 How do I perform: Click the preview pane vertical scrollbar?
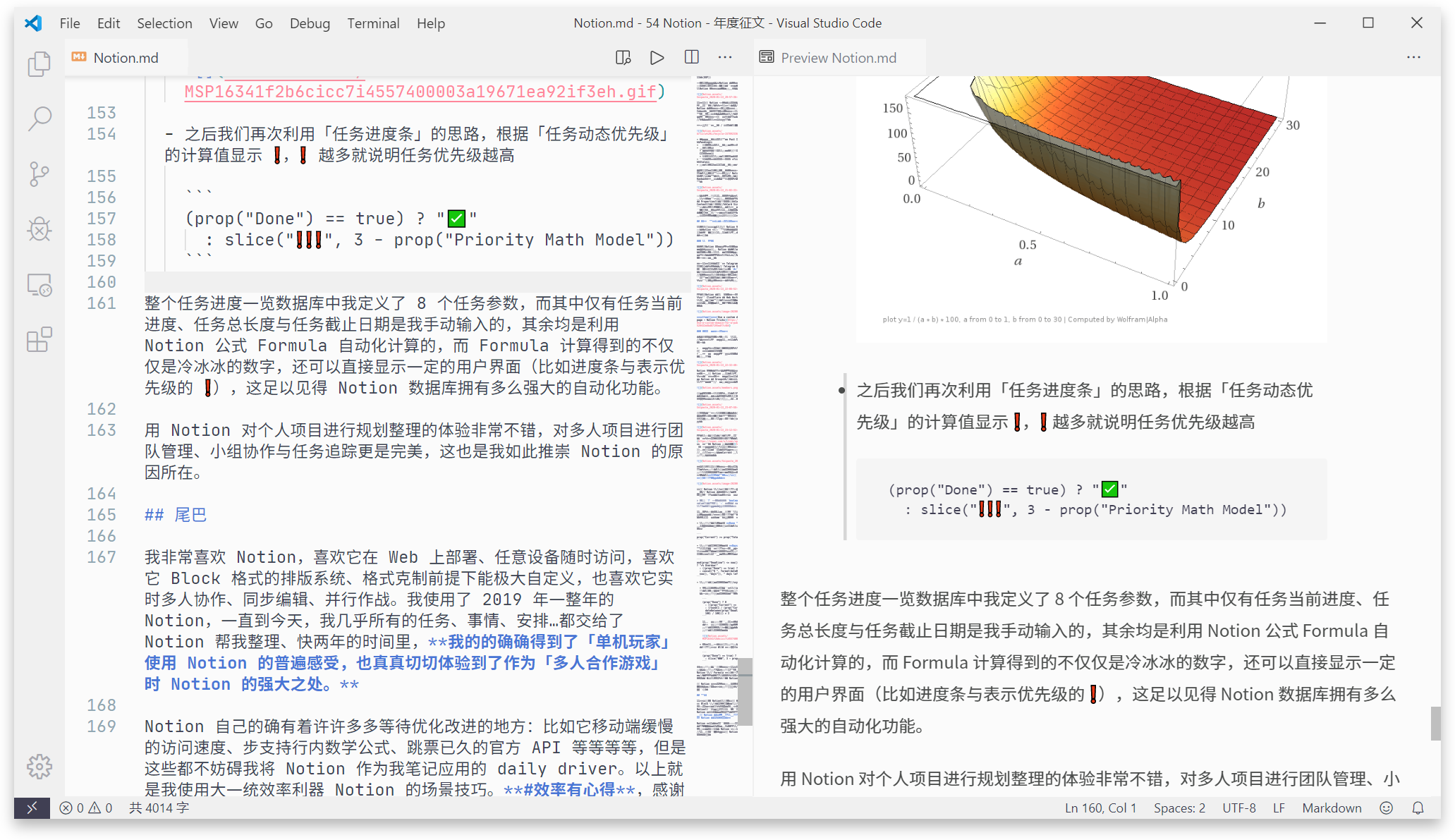pos(1435,723)
